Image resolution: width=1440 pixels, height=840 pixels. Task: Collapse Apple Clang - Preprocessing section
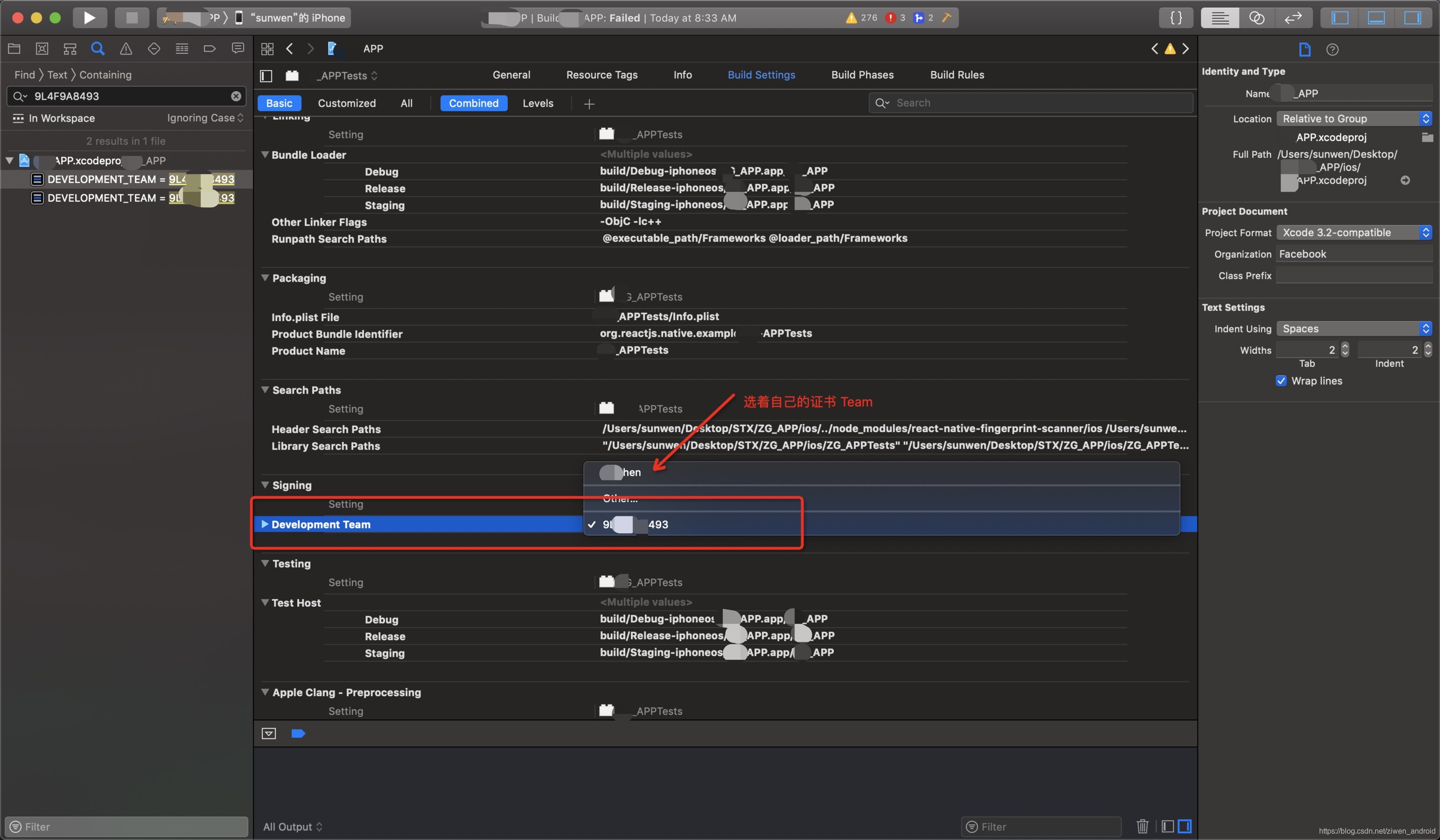(x=265, y=692)
